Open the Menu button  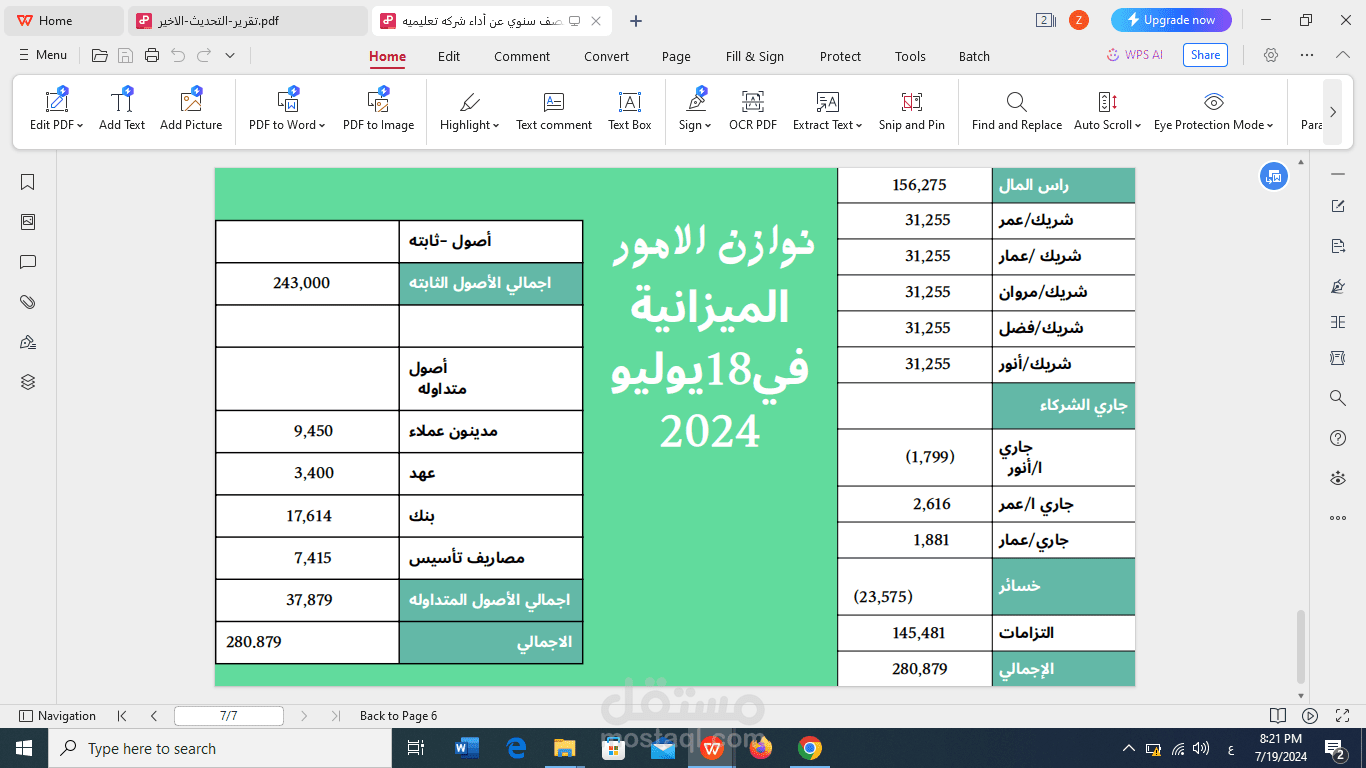tap(42, 55)
